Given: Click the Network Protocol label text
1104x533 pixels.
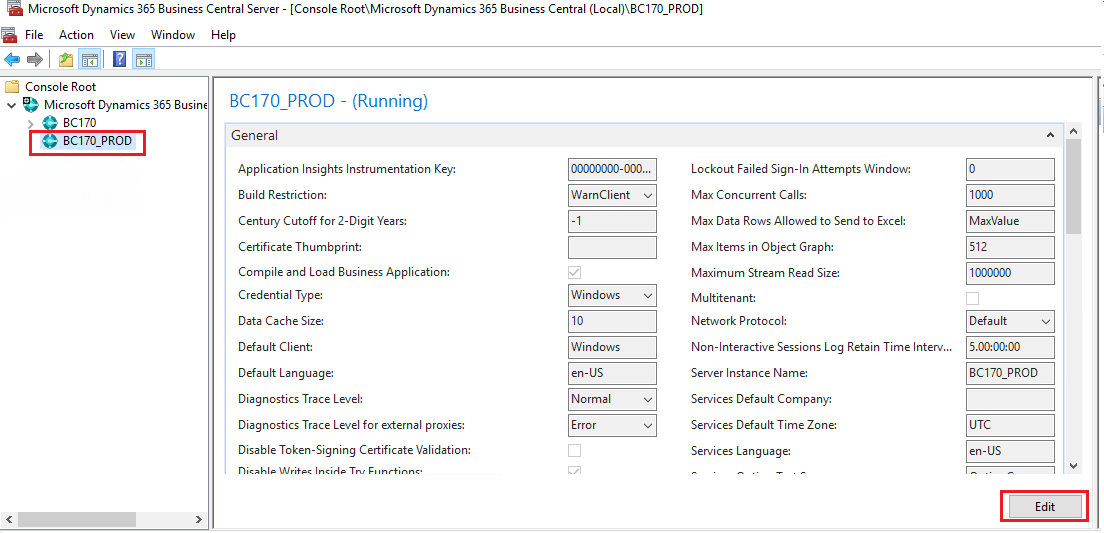Looking at the screenshot, I should (738, 321).
